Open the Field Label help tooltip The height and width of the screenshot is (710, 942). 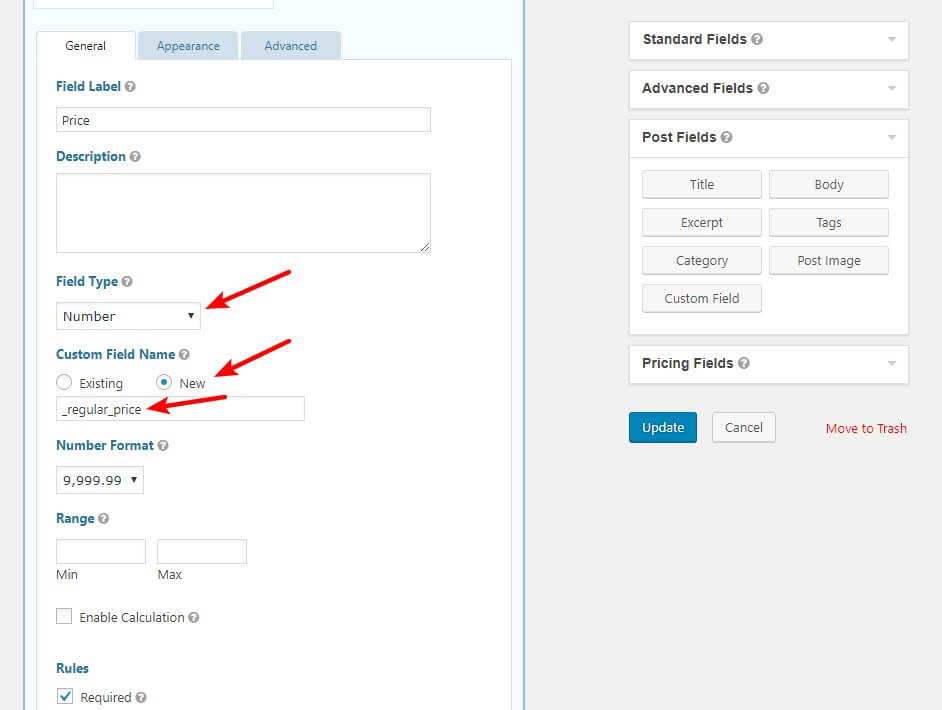point(130,86)
